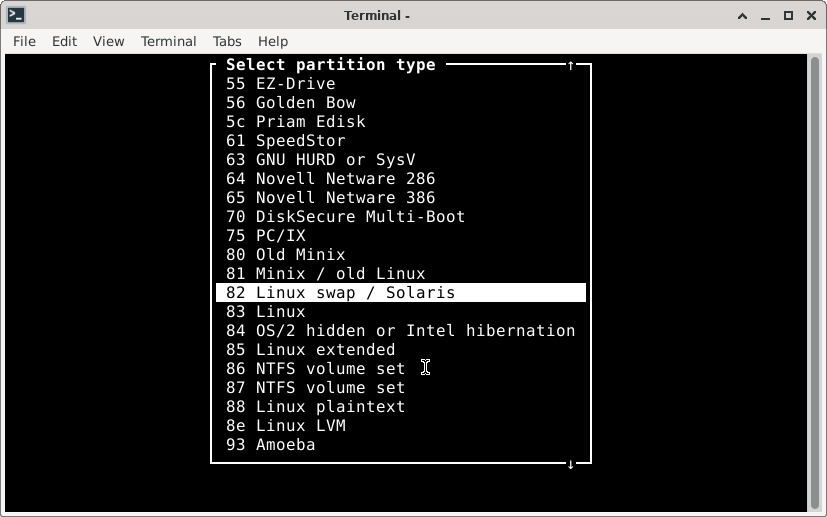
Task: Click the terminal icon in the title bar
Action: [x=15, y=15]
